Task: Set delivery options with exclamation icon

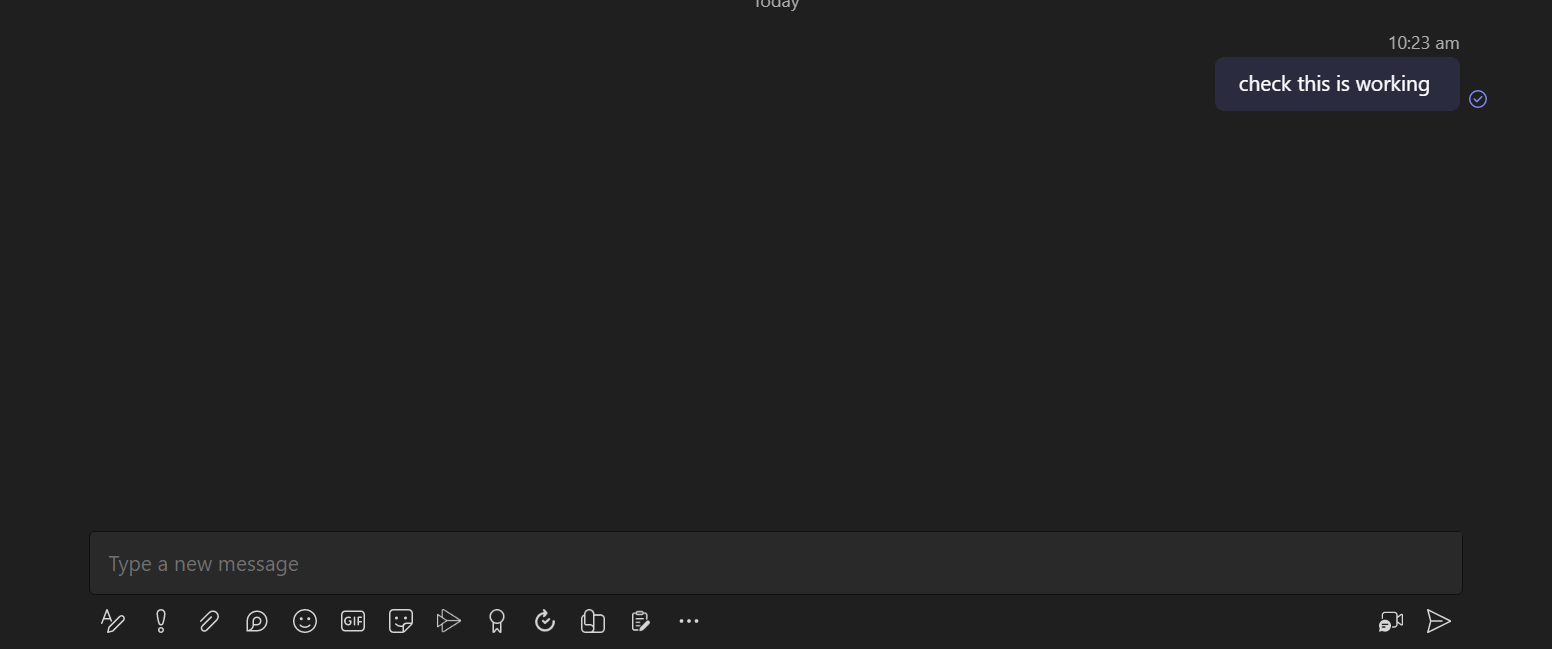Action: (x=161, y=621)
